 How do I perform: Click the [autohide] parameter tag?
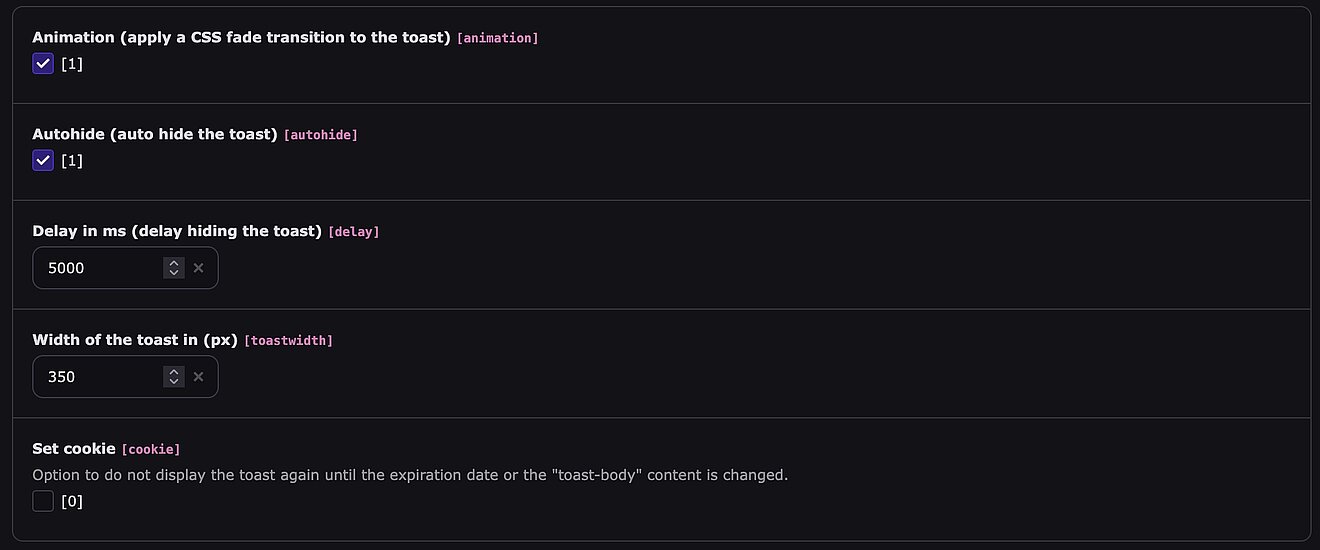point(320,134)
